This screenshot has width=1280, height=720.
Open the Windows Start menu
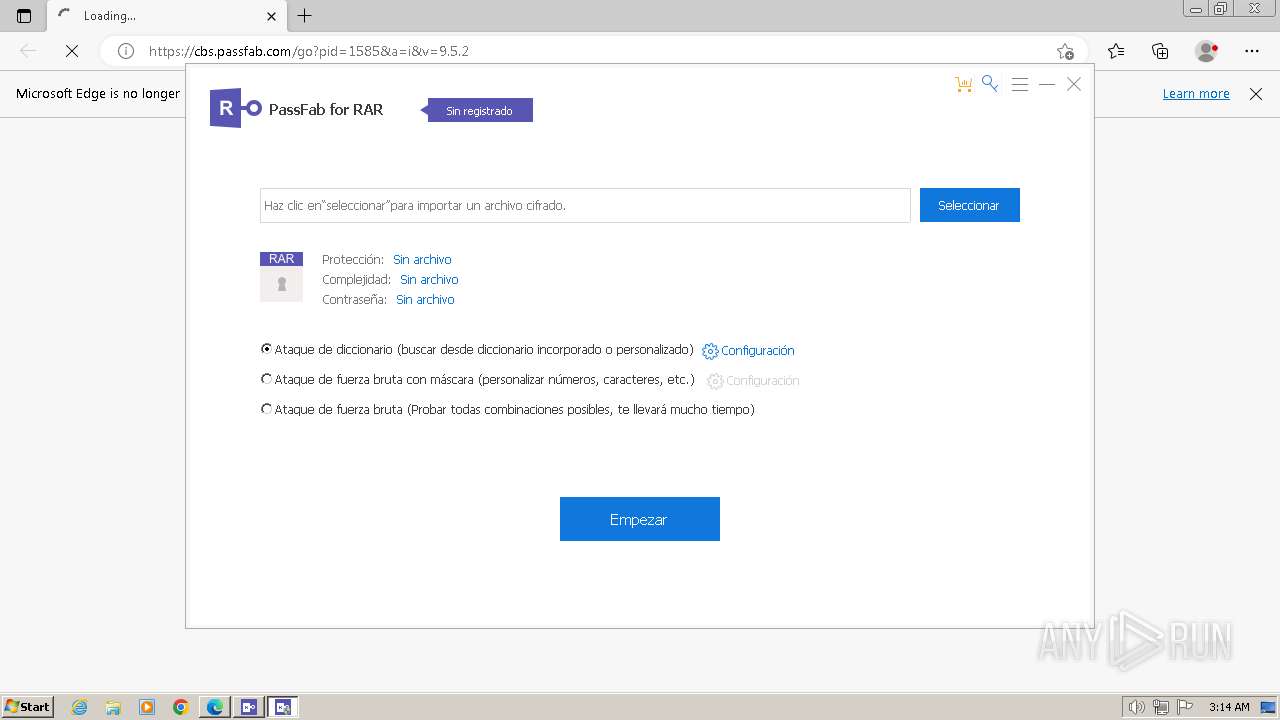[28, 707]
